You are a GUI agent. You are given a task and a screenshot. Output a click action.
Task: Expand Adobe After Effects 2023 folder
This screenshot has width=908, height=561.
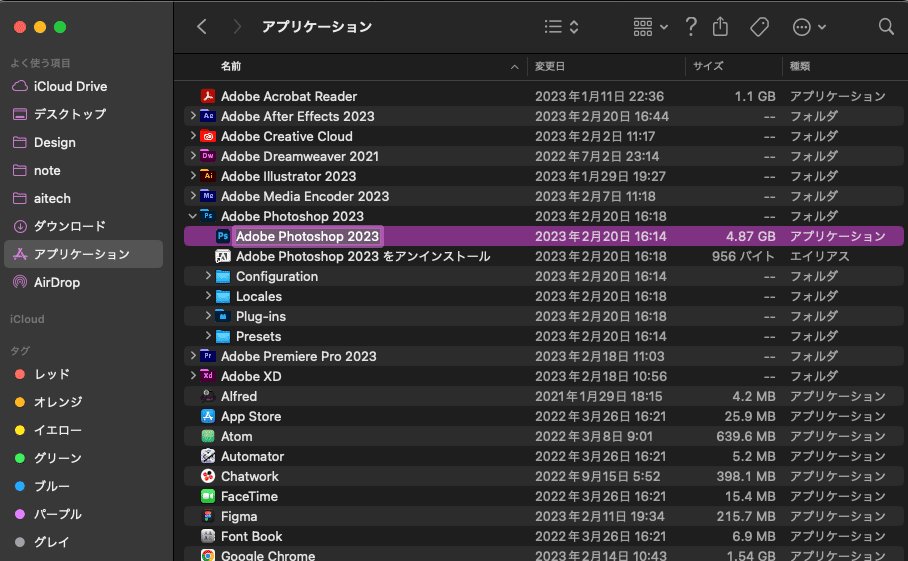(x=193, y=116)
